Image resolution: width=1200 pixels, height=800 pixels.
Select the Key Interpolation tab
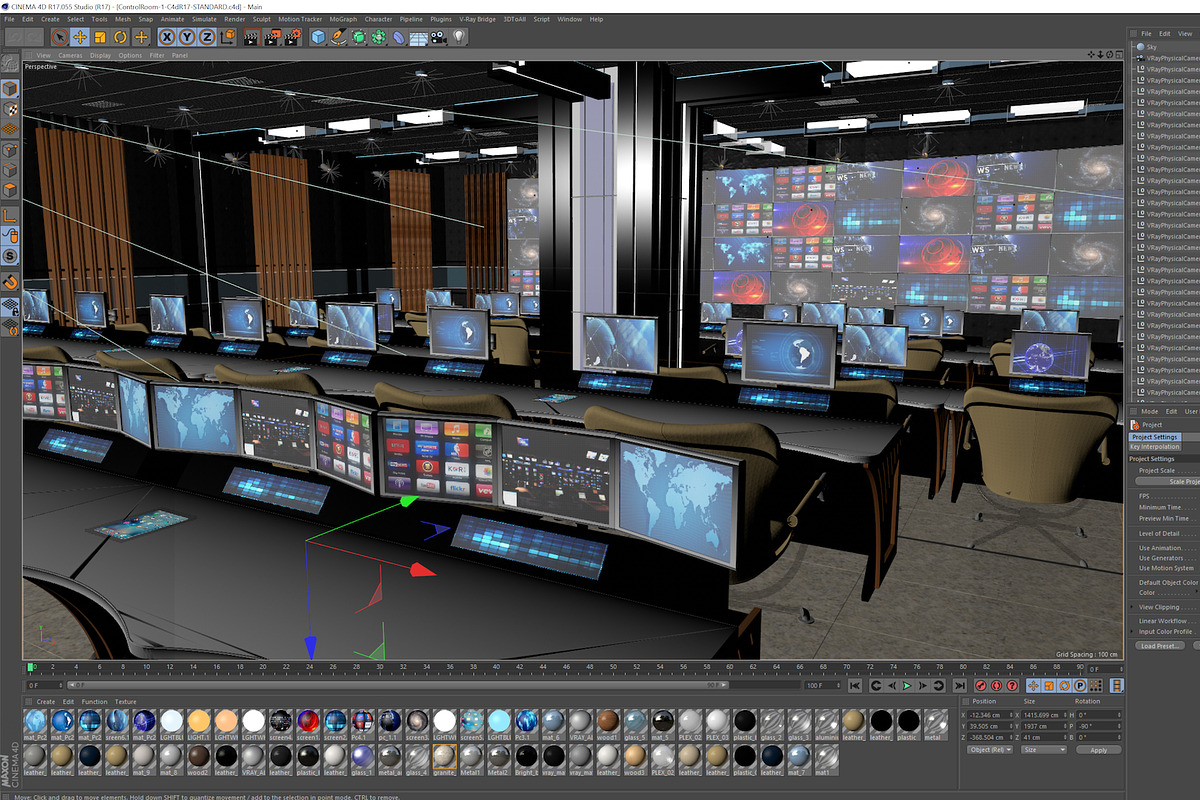click(1155, 447)
